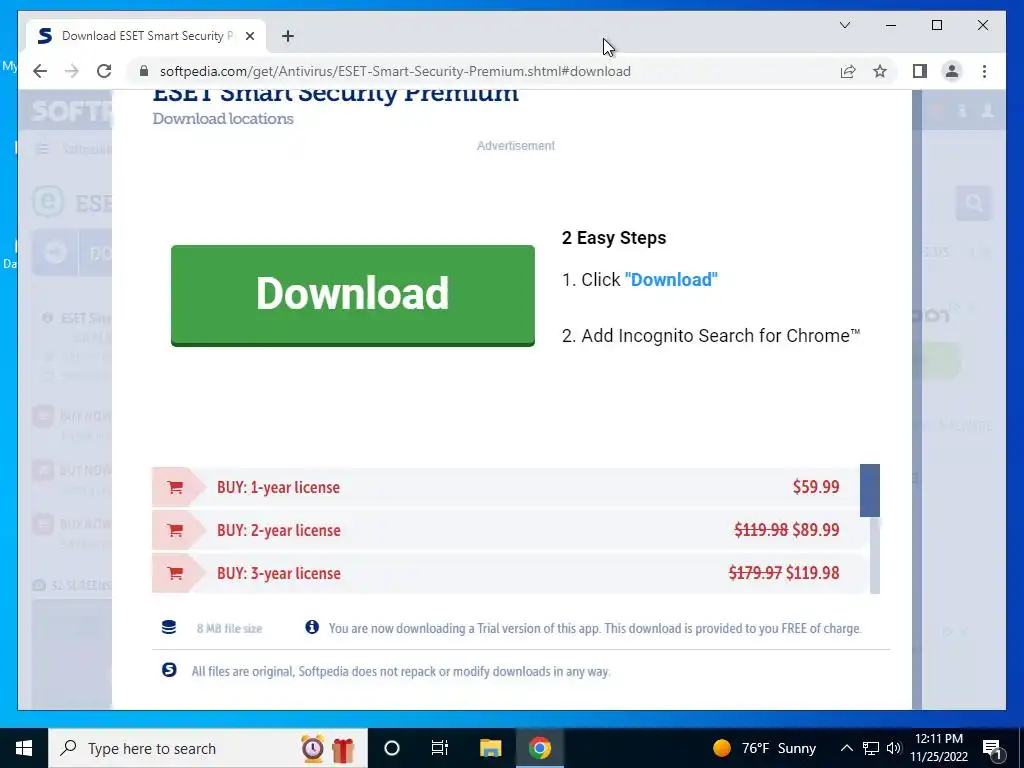
Task: Open clock showing 12:11 PM
Action: pyautogui.click(x=939, y=748)
